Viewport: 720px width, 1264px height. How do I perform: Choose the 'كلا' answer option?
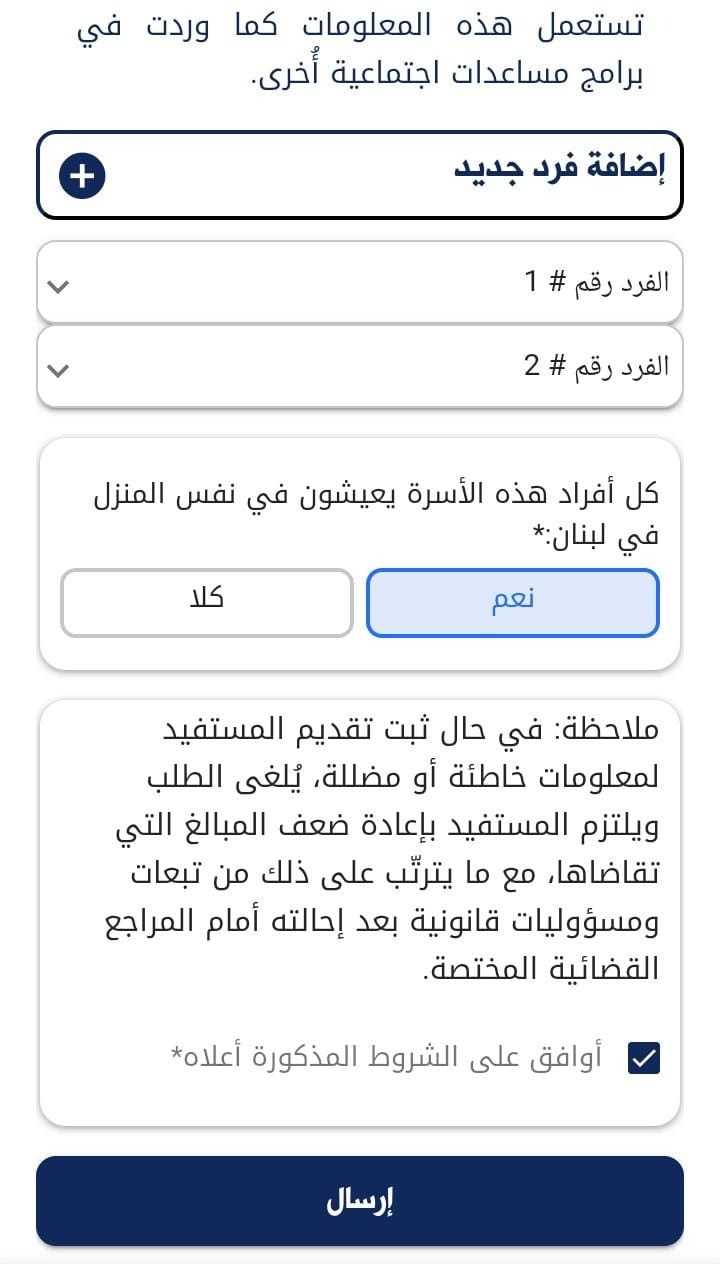coord(207,602)
